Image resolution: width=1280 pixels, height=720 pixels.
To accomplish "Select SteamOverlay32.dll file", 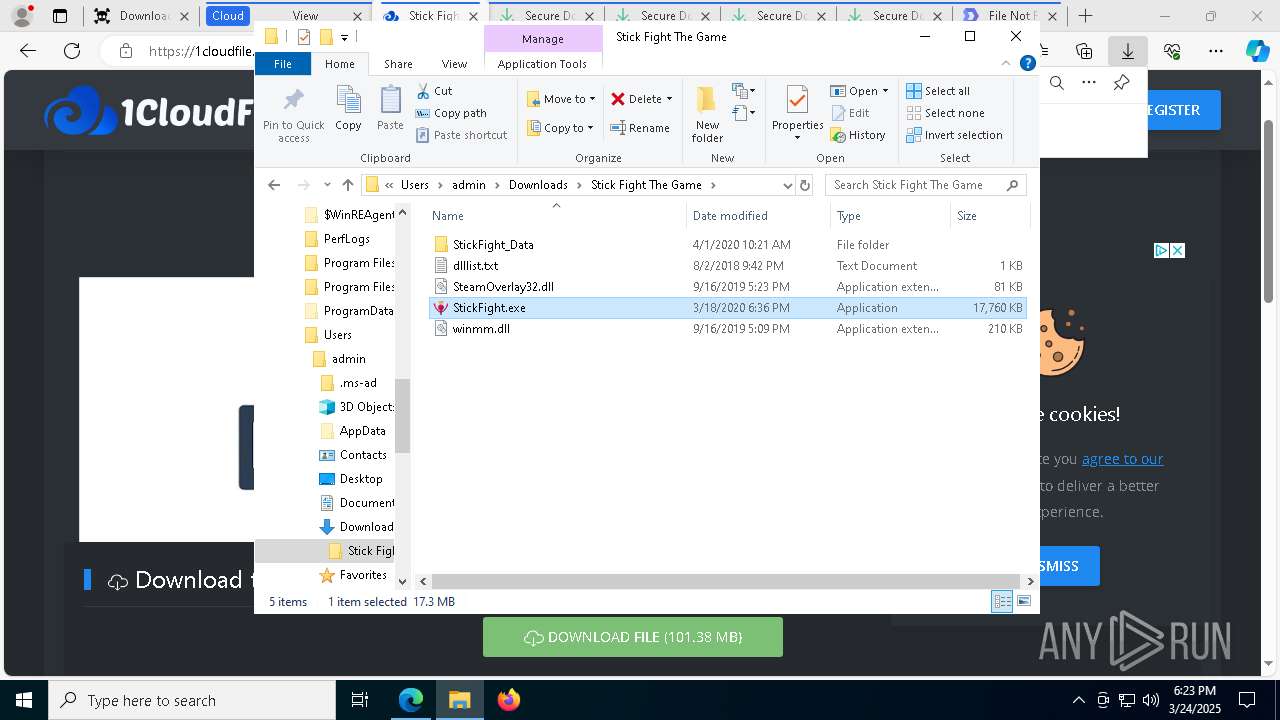I will (x=727, y=287).
